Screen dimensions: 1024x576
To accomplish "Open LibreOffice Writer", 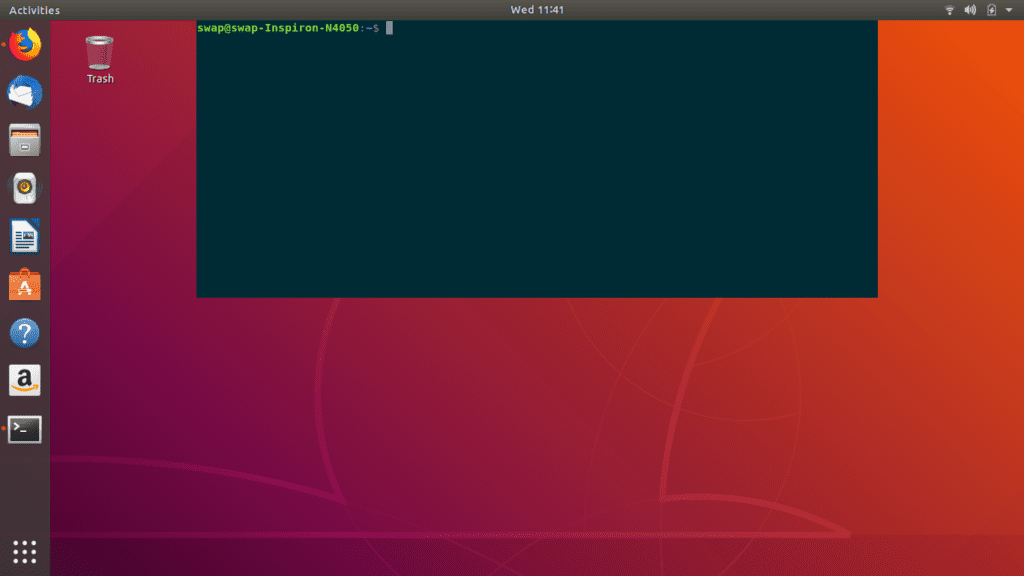I will pyautogui.click(x=22, y=236).
